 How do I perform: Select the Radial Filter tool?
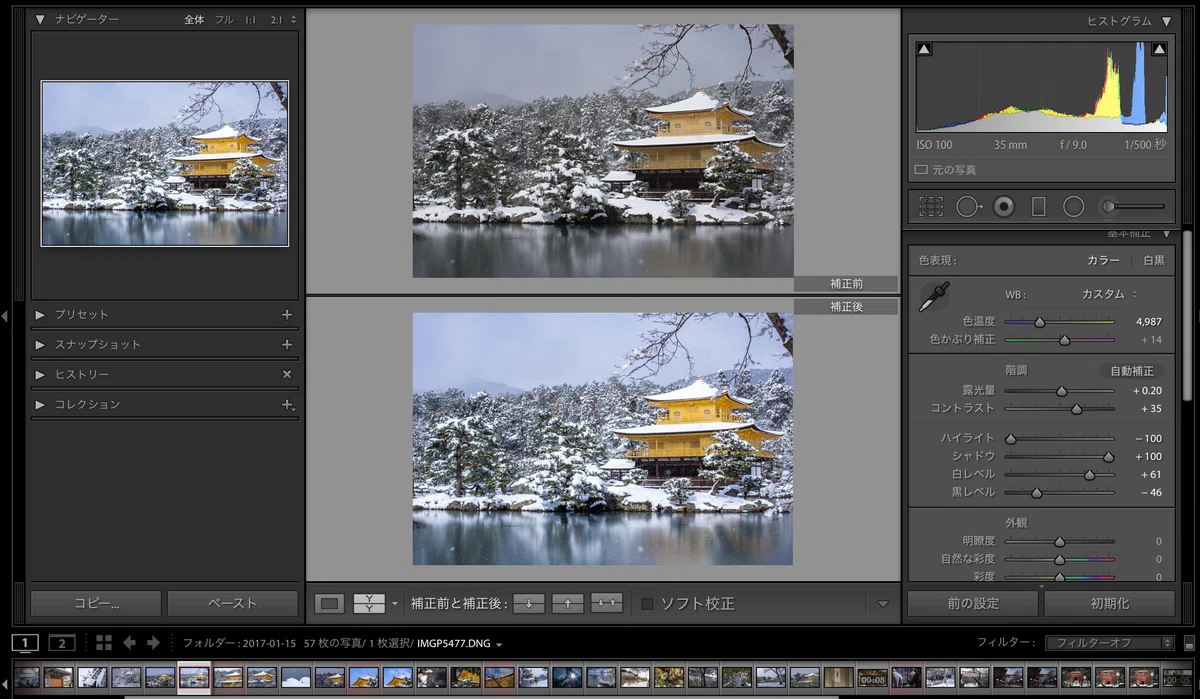click(x=1073, y=206)
